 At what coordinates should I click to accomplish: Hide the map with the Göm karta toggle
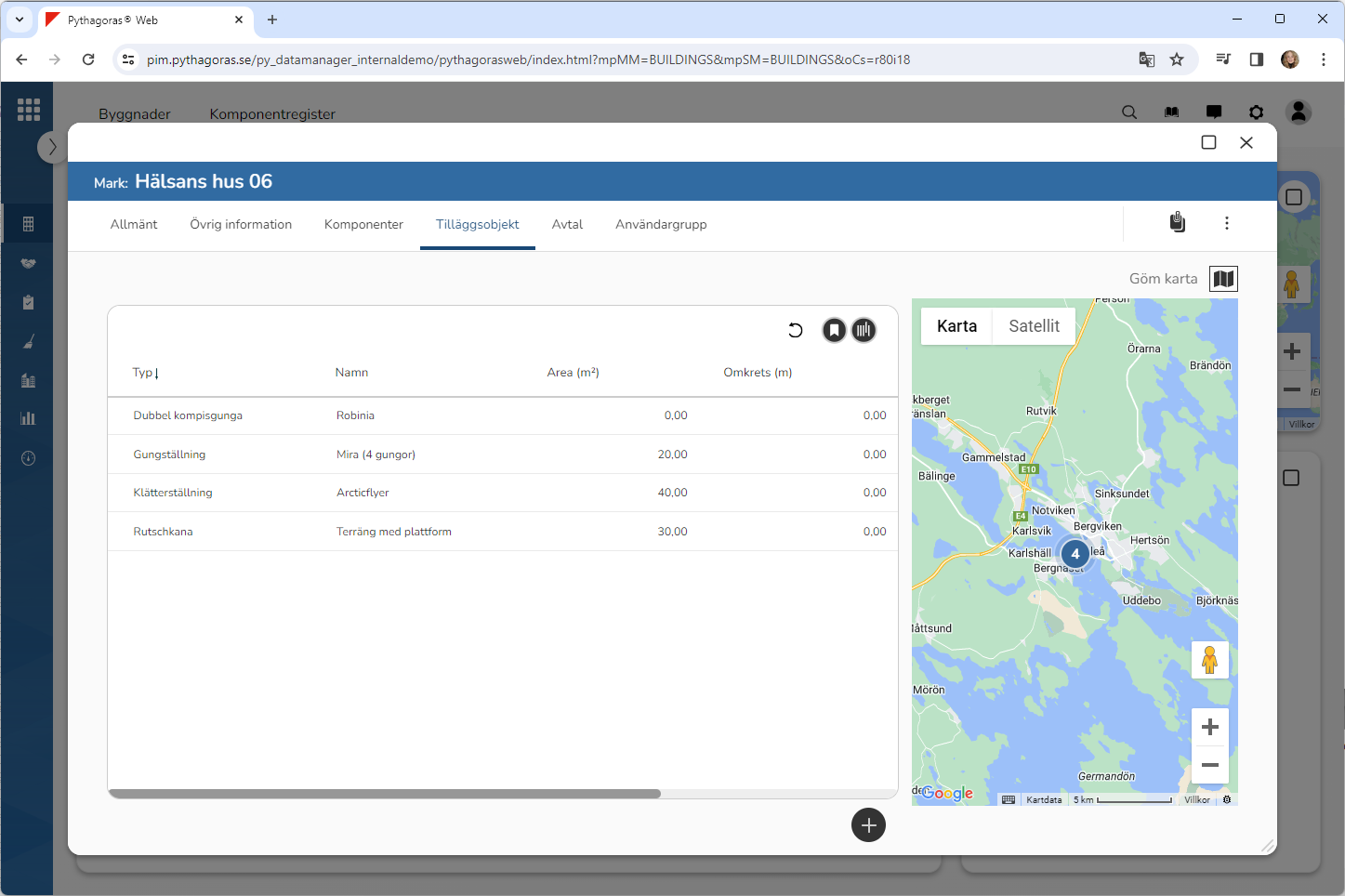[x=1223, y=279]
